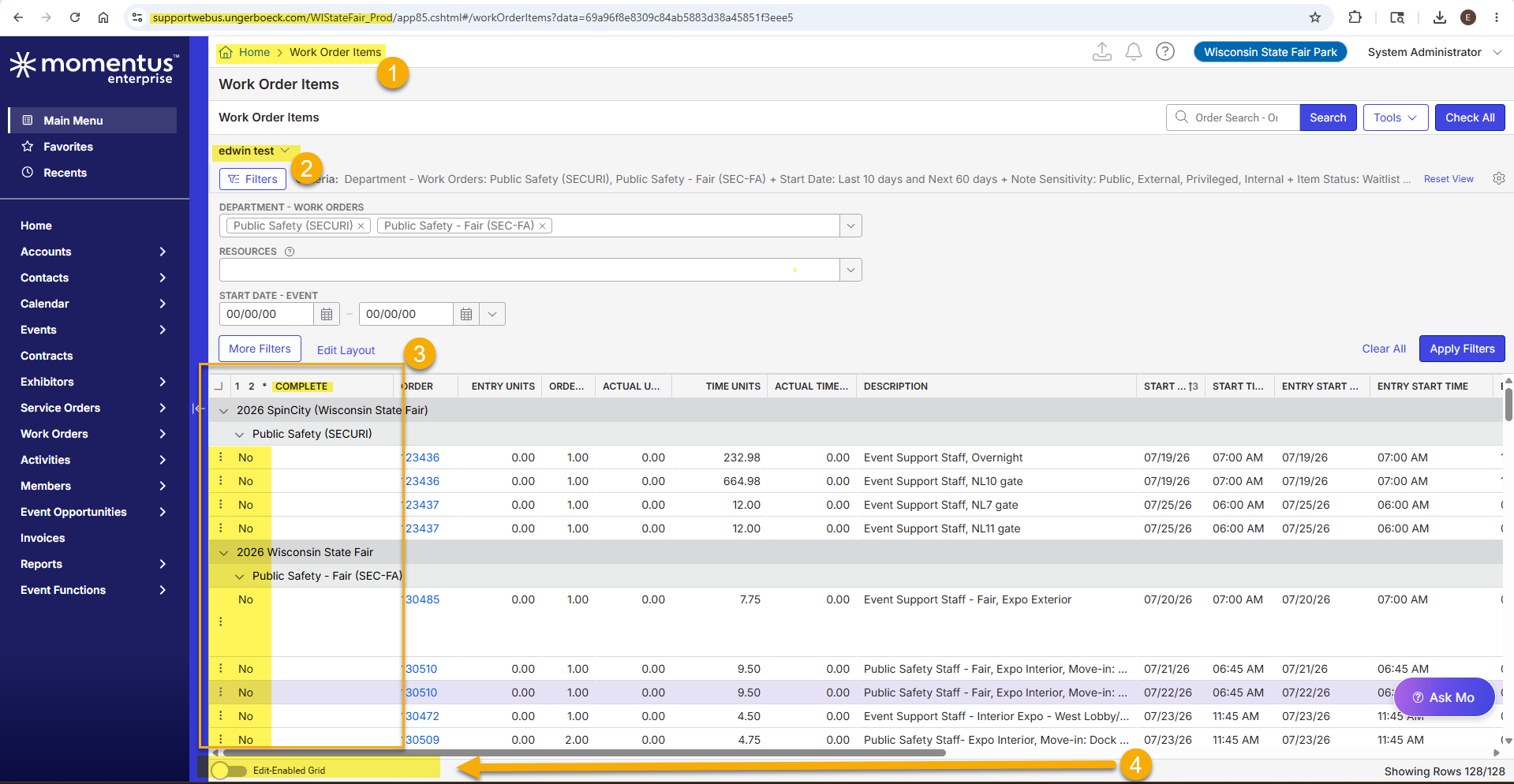
Task: Open row menu for NL7 gate item
Action: 221,504
